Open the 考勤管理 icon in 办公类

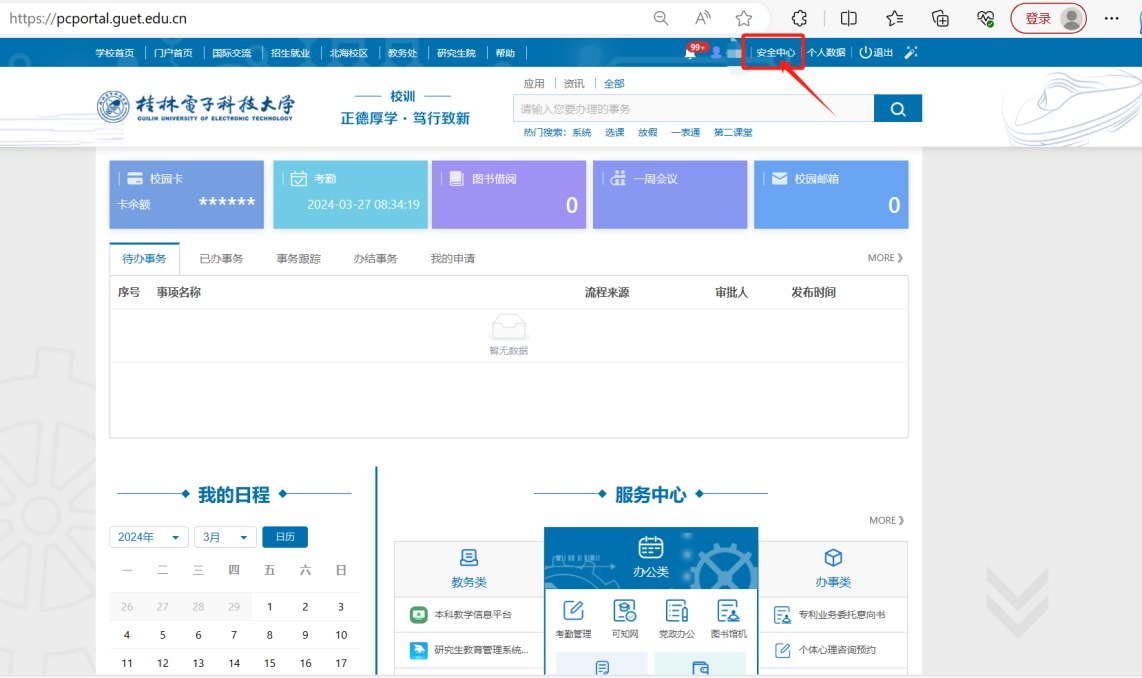click(573, 618)
